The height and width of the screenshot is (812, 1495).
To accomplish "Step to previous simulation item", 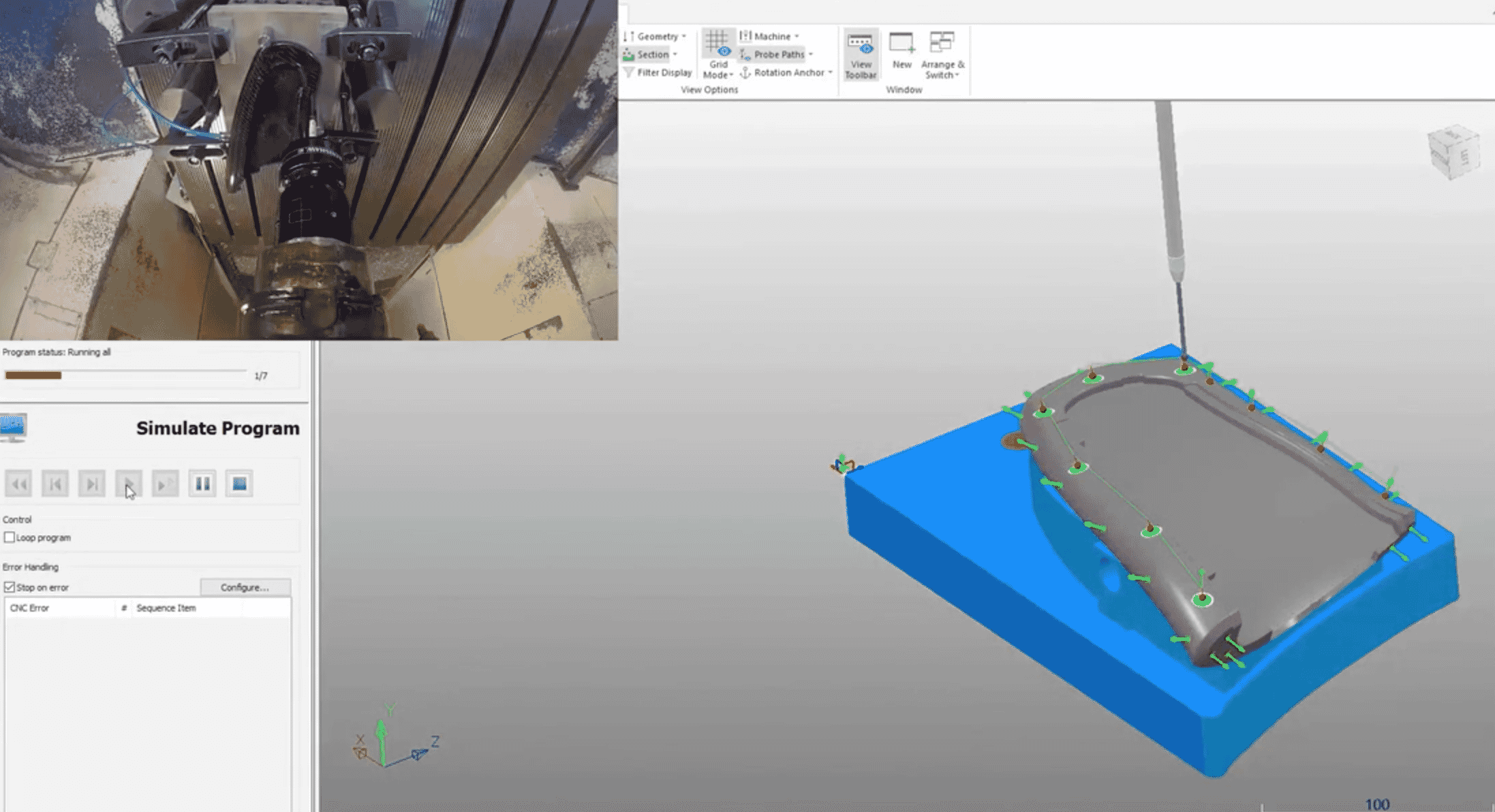I will coord(55,484).
